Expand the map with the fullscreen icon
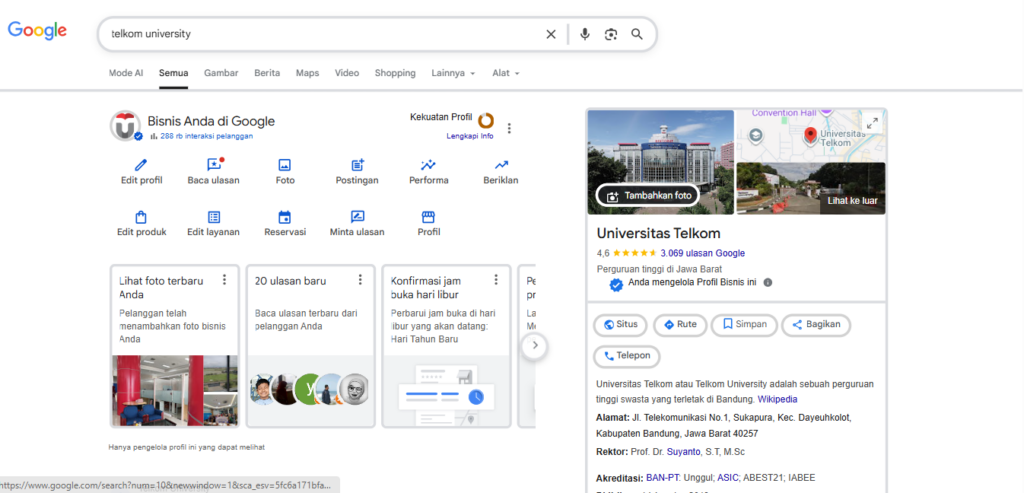 click(871, 123)
